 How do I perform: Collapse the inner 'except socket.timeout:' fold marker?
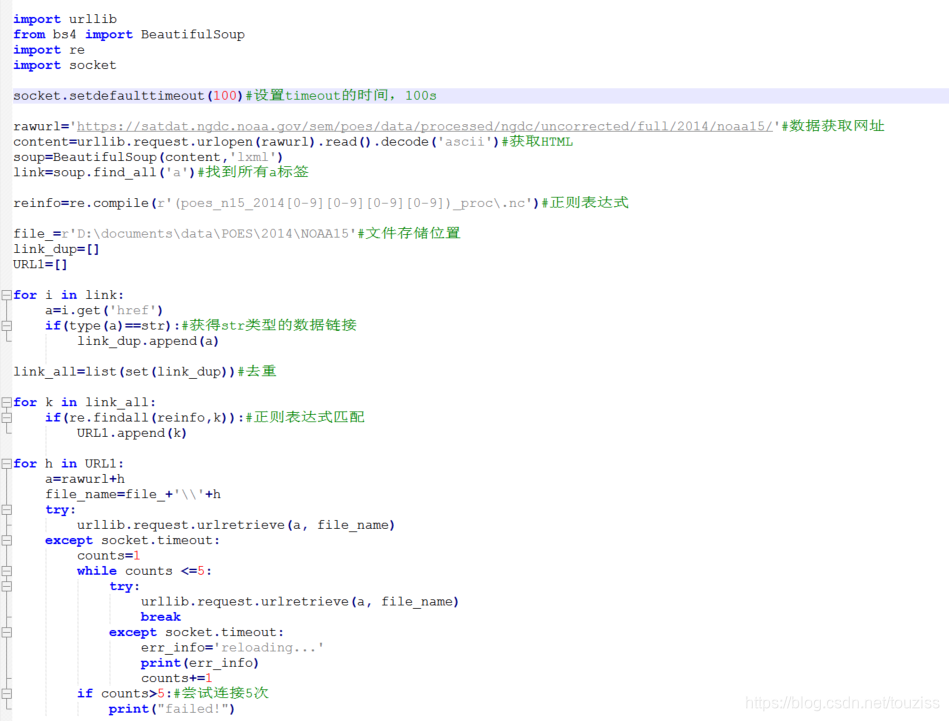pyautogui.click(x=6, y=632)
